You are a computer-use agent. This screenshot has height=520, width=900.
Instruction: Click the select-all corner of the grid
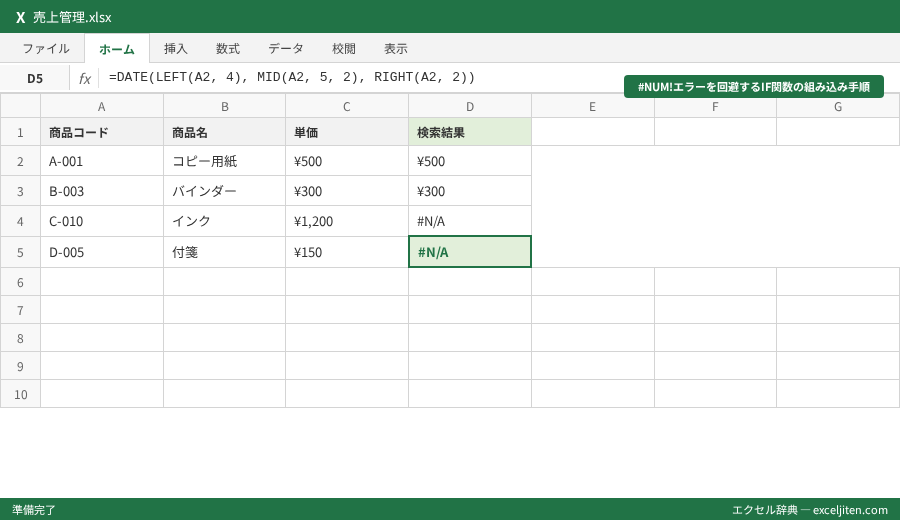click(x=20, y=106)
